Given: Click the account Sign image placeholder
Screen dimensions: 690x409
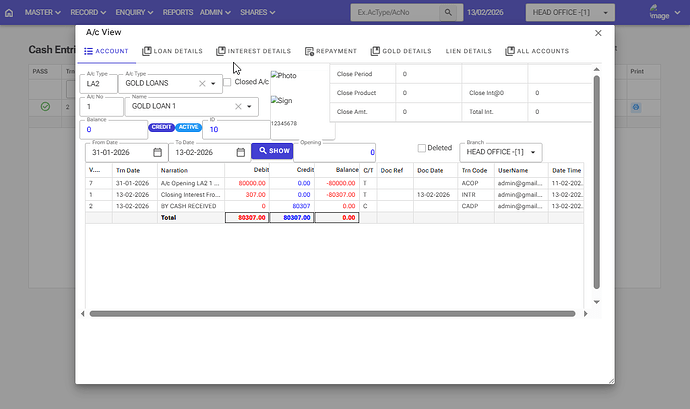Looking at the screenshot, I should 283,100.
